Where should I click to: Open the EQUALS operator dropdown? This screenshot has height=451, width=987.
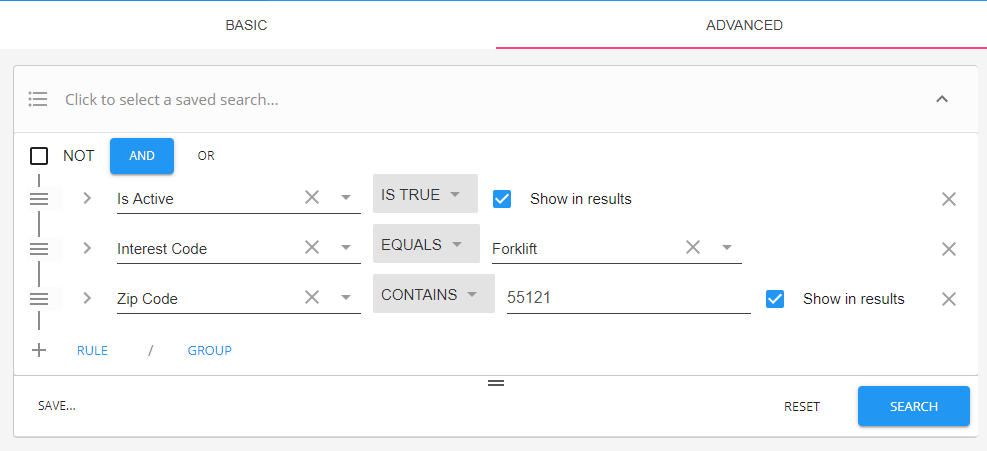click(420, 245)
